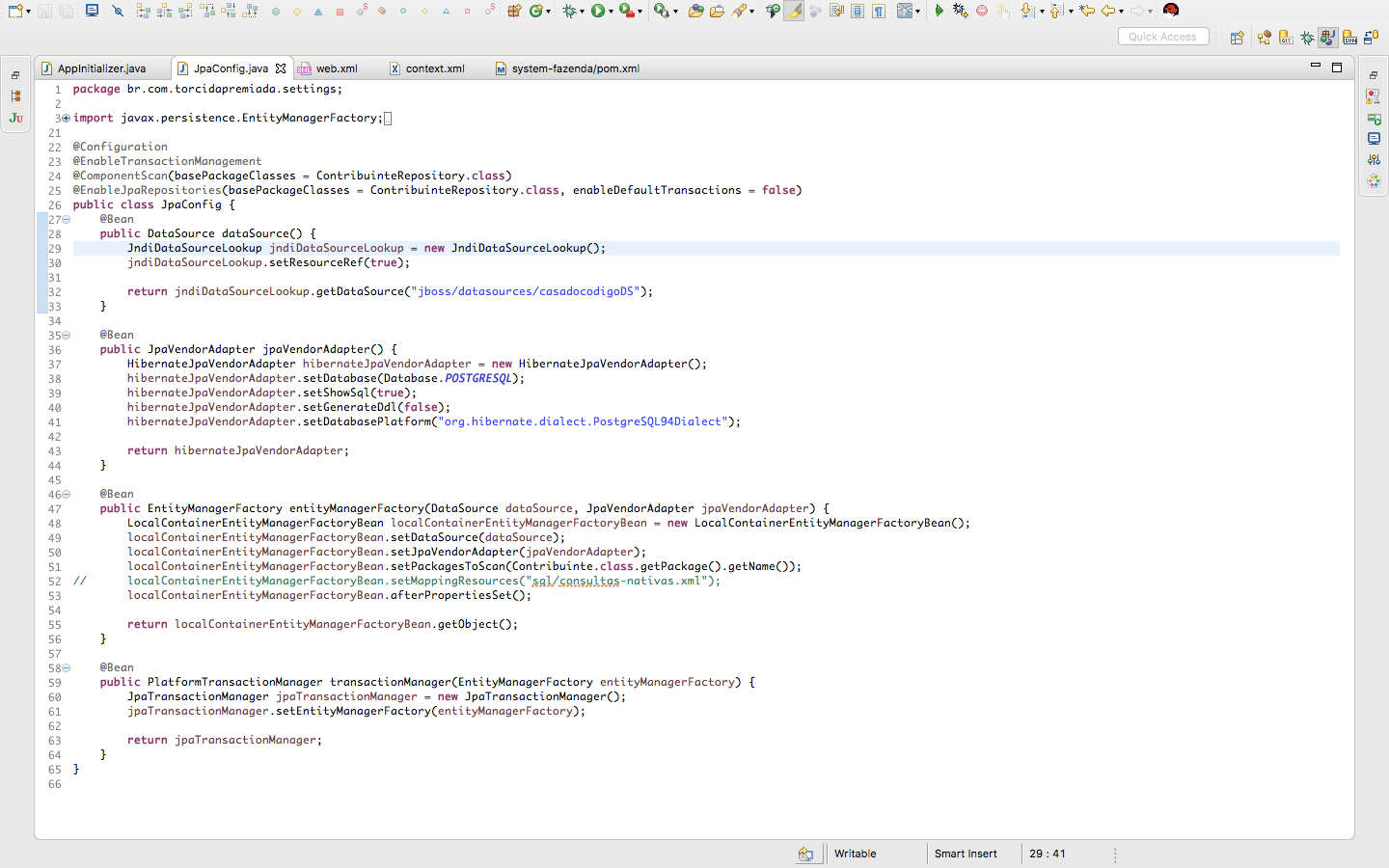The image size is (1389, 868).
Task: Click the Resume green arrow icon
Action: tap(939, 11)
